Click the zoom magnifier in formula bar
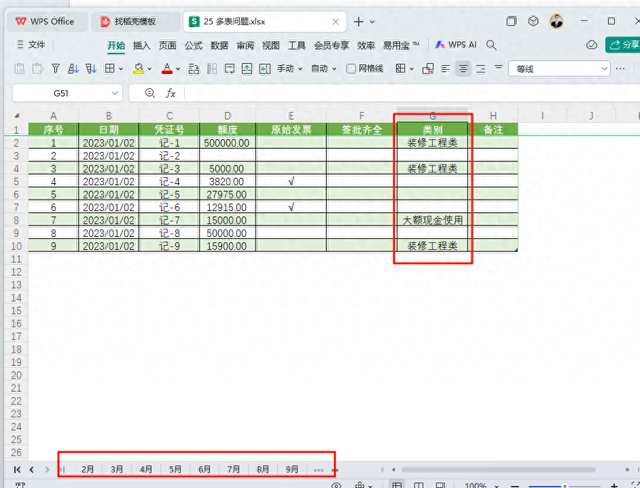This screenshot has height=488, width=640. (x=150, y=93)
